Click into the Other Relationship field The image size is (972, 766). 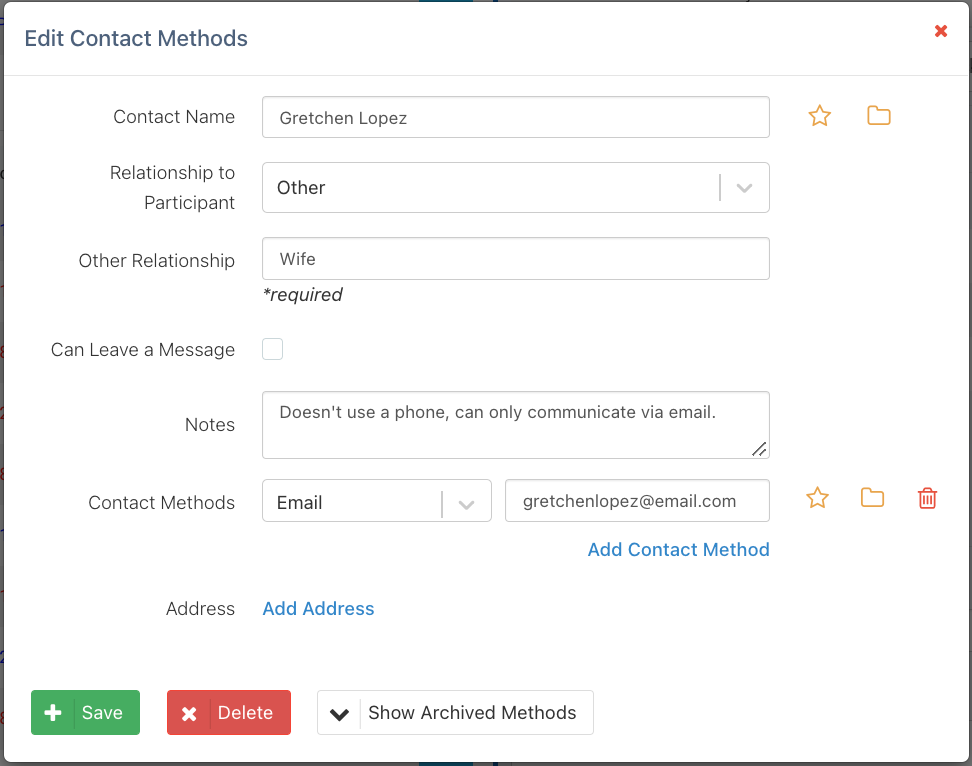pyautogui.click(x=515, y=259)
